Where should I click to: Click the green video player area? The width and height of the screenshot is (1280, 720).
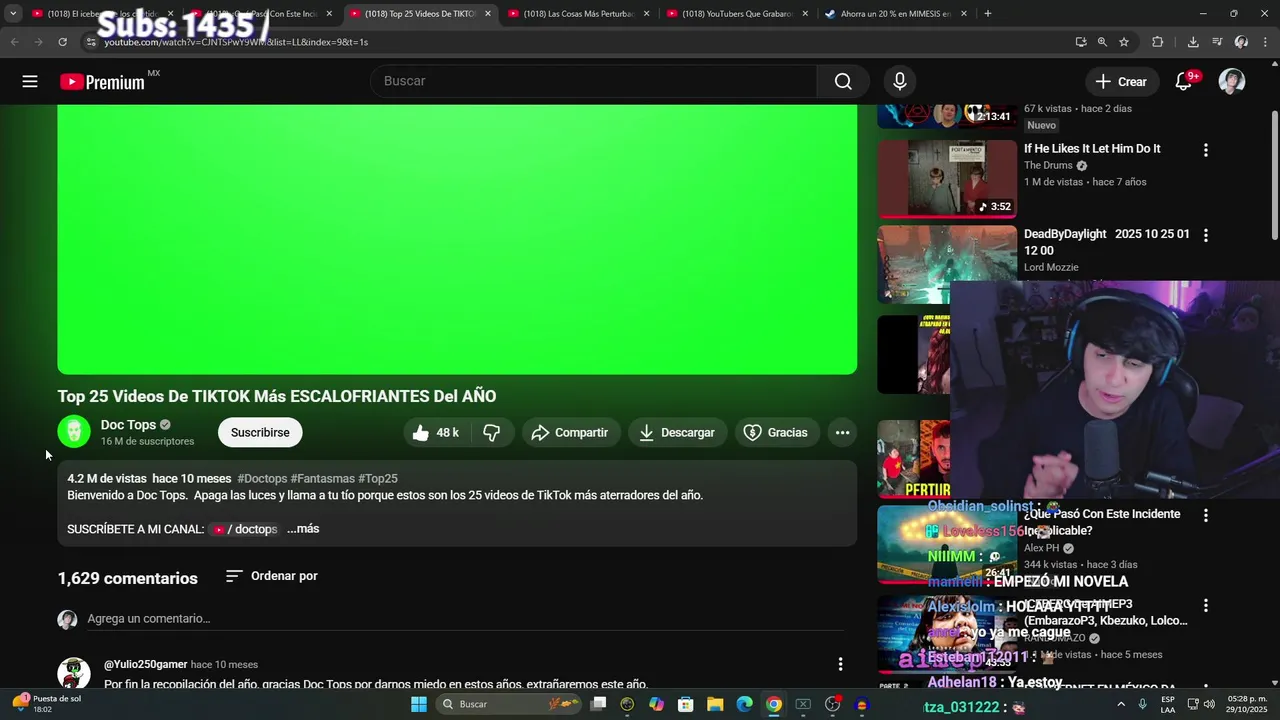[457, 239]
